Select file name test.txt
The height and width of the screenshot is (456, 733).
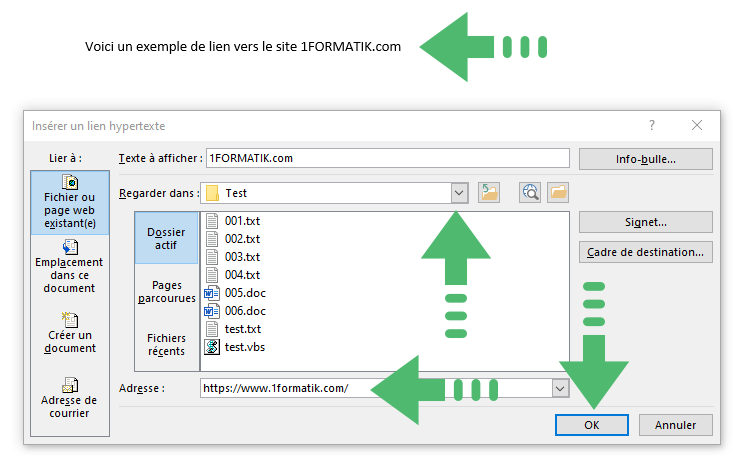point(243,329)
